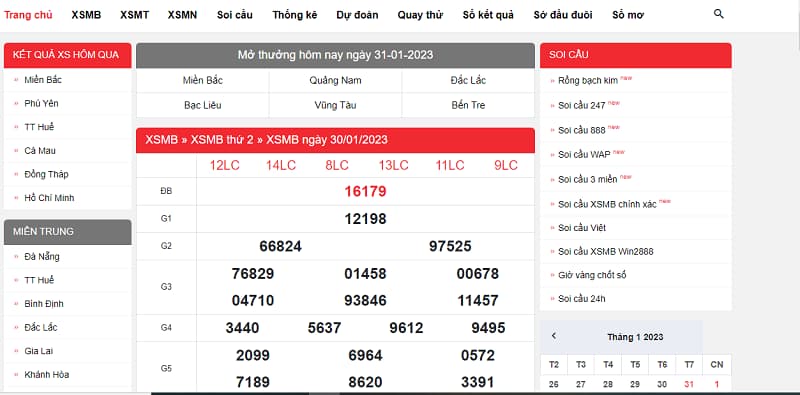This screenshot has width=800, height=395.
Task: Open Miền Bắc under yesterday's results
Action: click(43, 80)
